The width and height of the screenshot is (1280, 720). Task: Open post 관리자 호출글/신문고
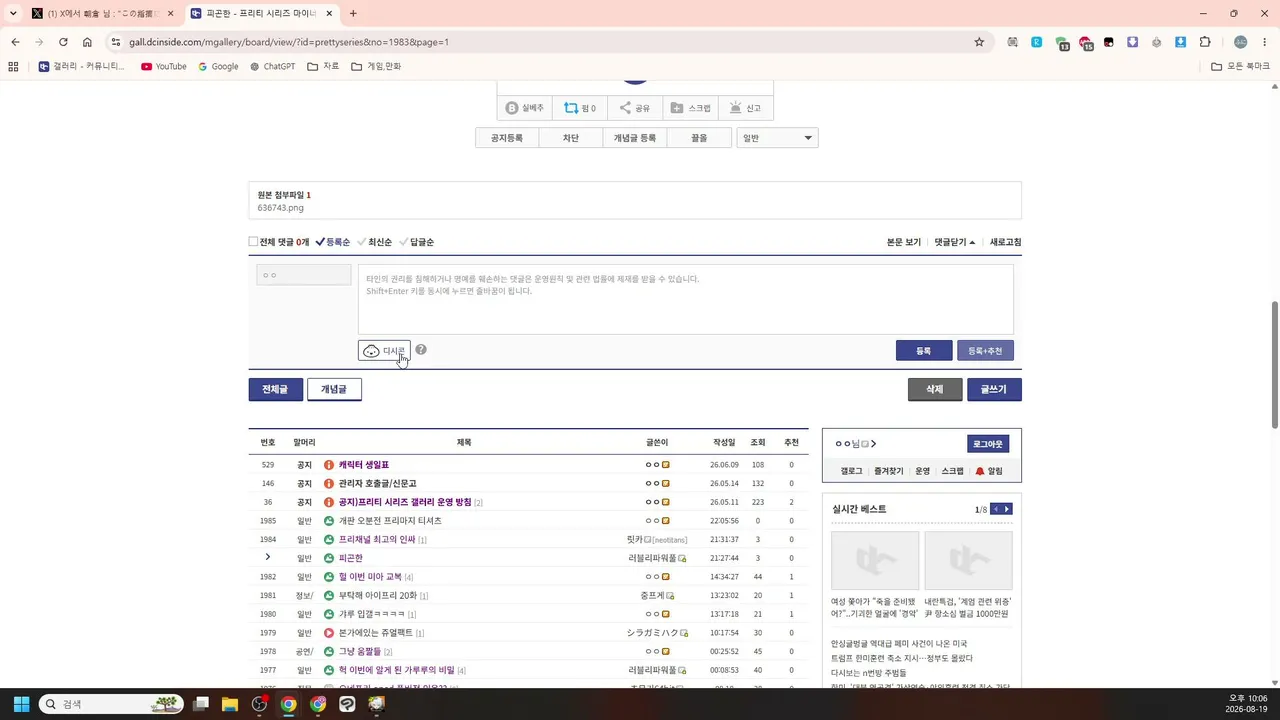[x=377, y=483]
